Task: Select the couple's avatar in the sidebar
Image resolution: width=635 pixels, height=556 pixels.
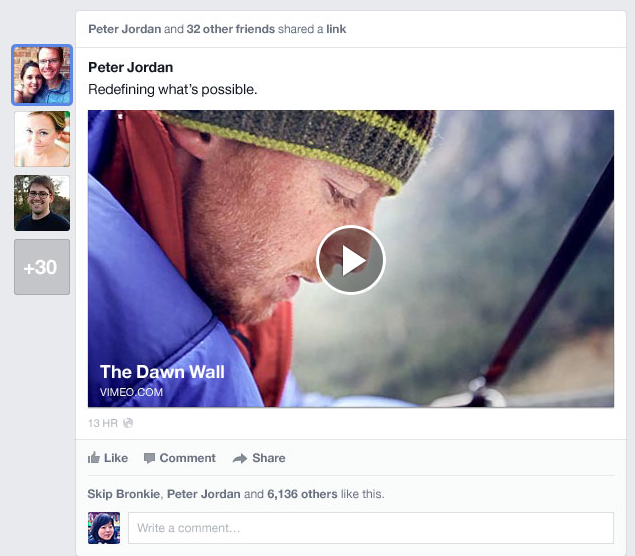Action: click(42, 75)
